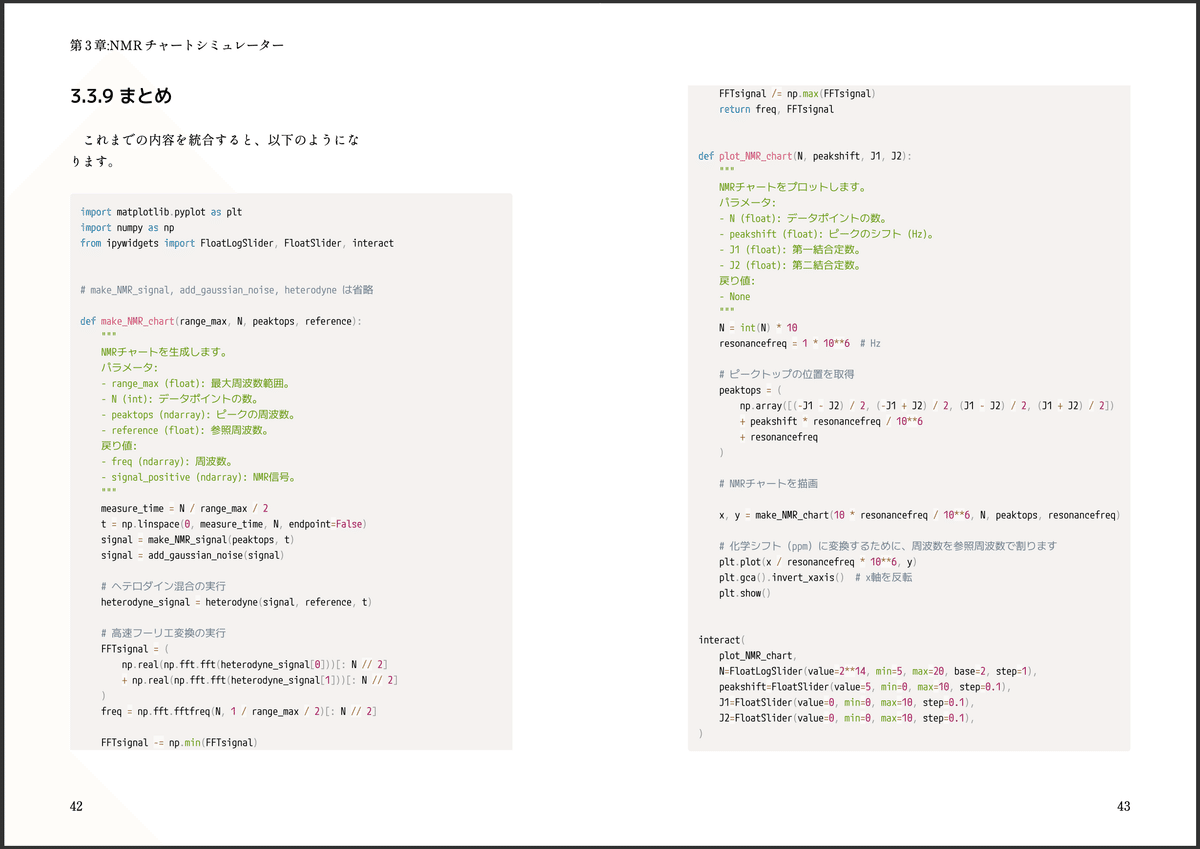The image size is (1200, 849).
Task: Click the section heading '3.3.9 まとめ'
Action: (x=121, y=97)
